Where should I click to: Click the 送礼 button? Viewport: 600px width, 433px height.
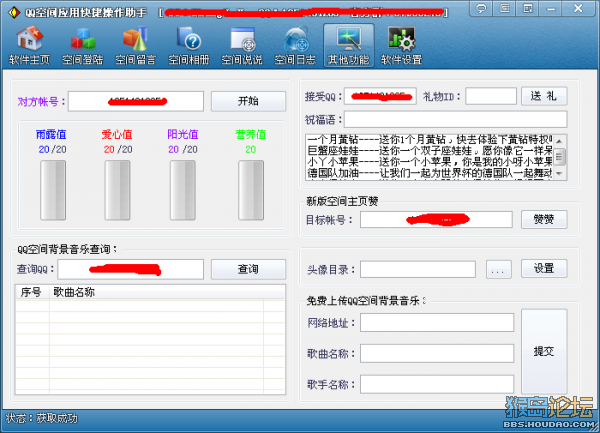click(544, 96)
